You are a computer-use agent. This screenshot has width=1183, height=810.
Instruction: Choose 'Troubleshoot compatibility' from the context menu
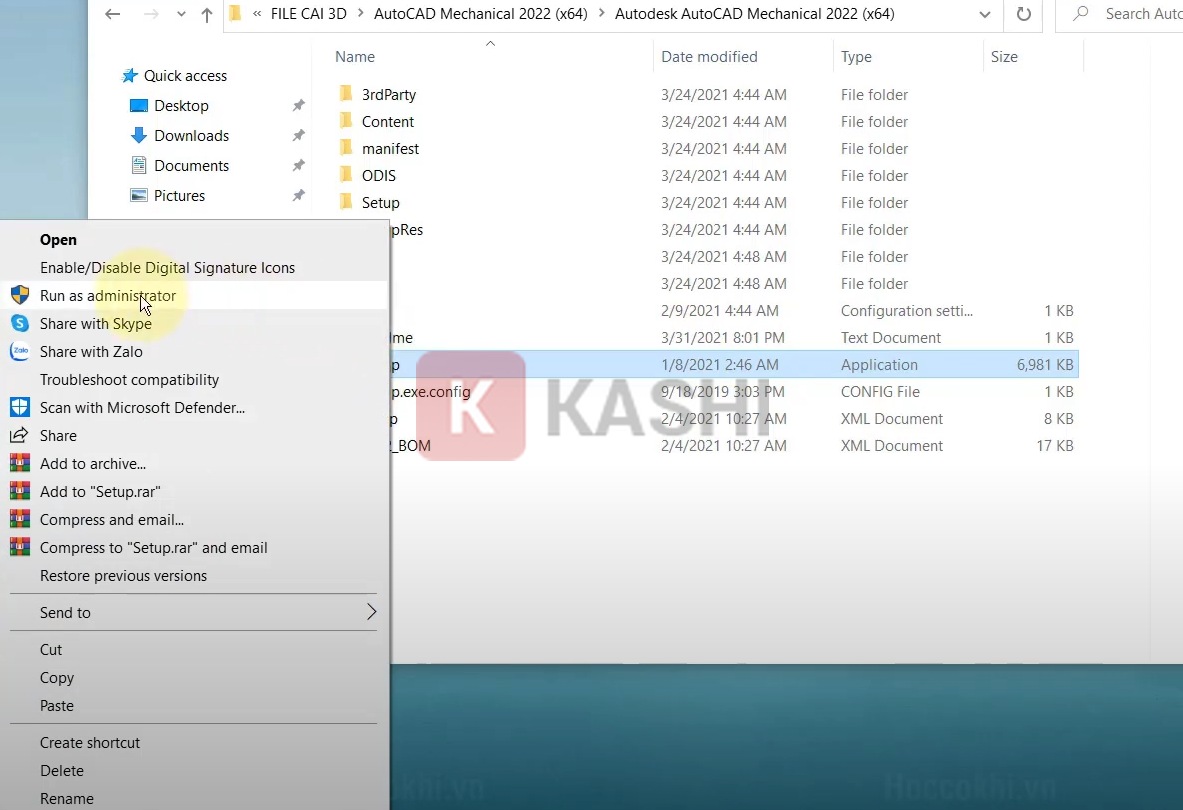(129, 379)
